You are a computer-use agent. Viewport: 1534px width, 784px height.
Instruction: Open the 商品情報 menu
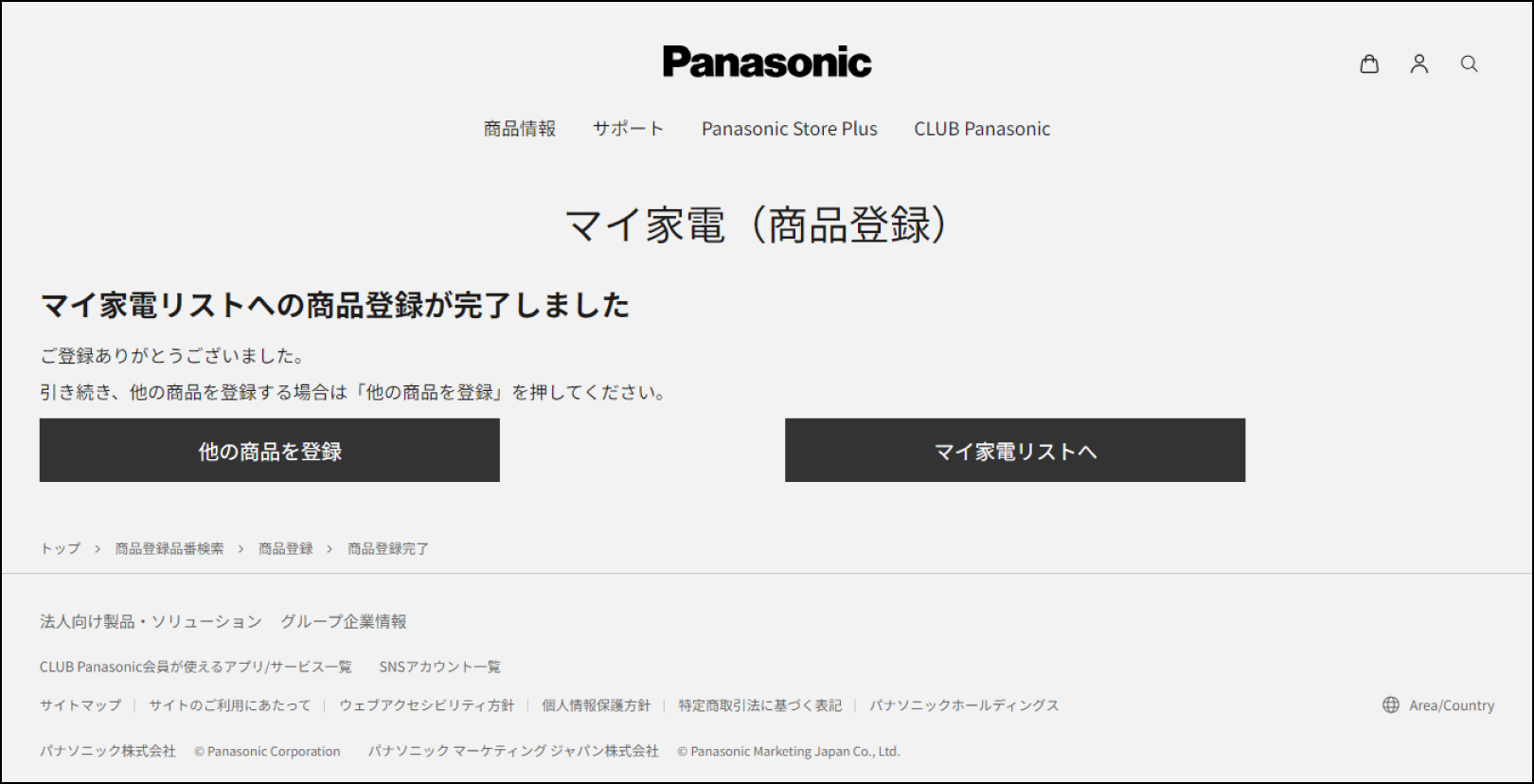520,129
